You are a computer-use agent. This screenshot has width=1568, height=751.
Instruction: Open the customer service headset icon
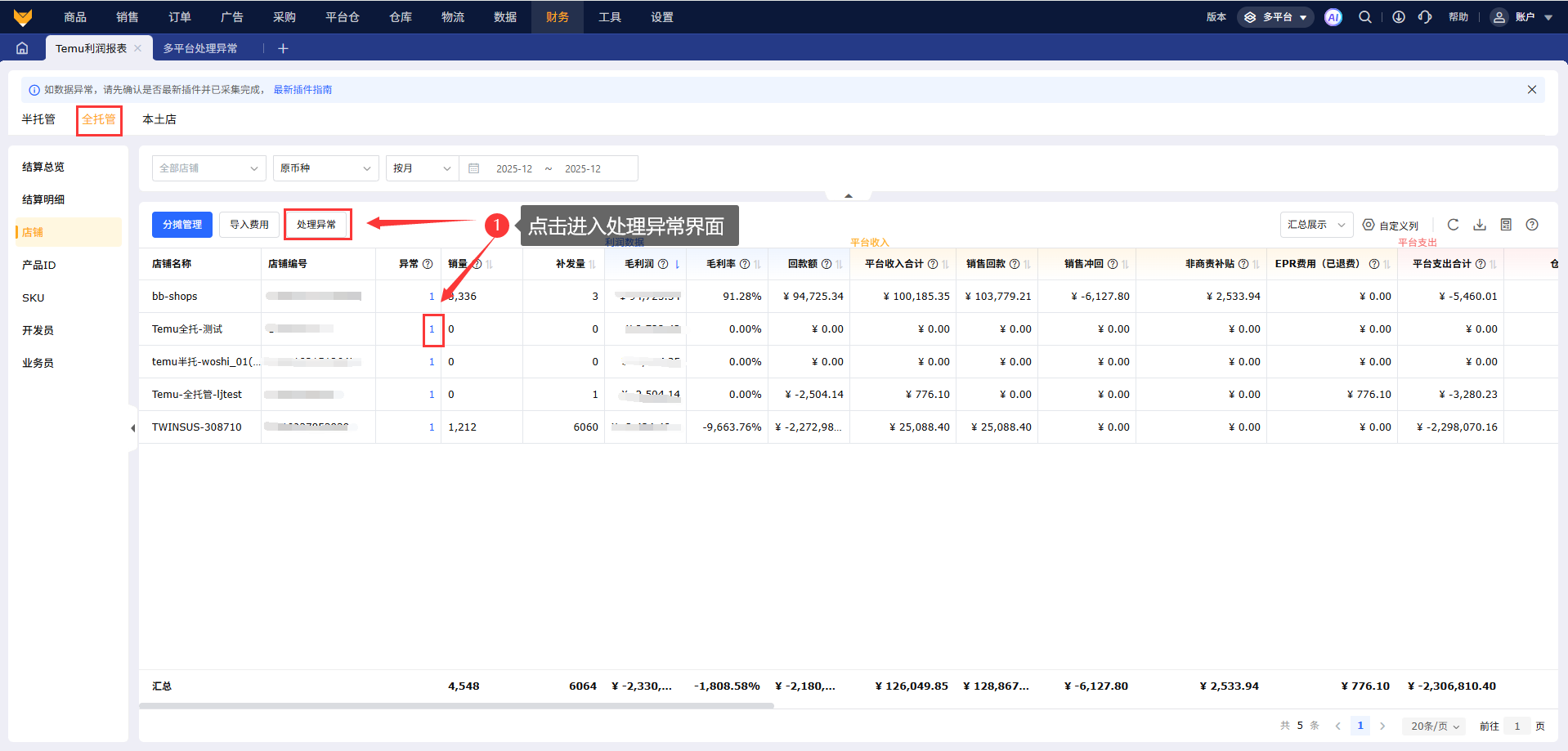1425,17
